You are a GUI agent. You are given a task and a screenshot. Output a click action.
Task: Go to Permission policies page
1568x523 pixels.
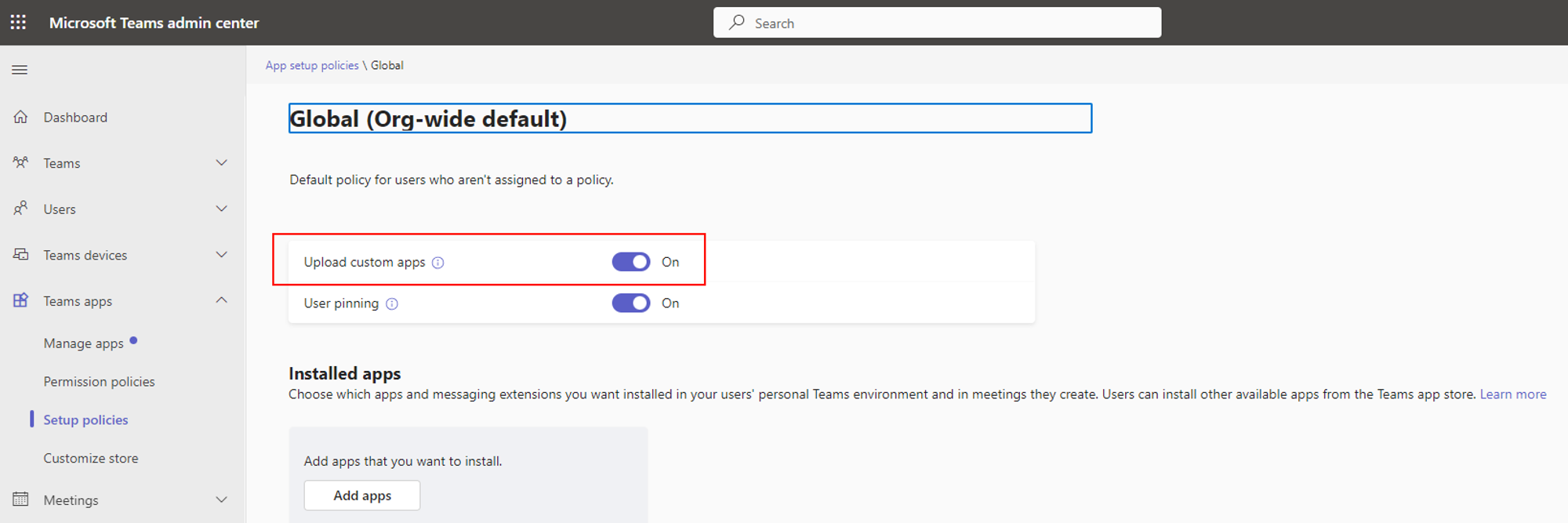pyautogui.click(x=100, y=382)
